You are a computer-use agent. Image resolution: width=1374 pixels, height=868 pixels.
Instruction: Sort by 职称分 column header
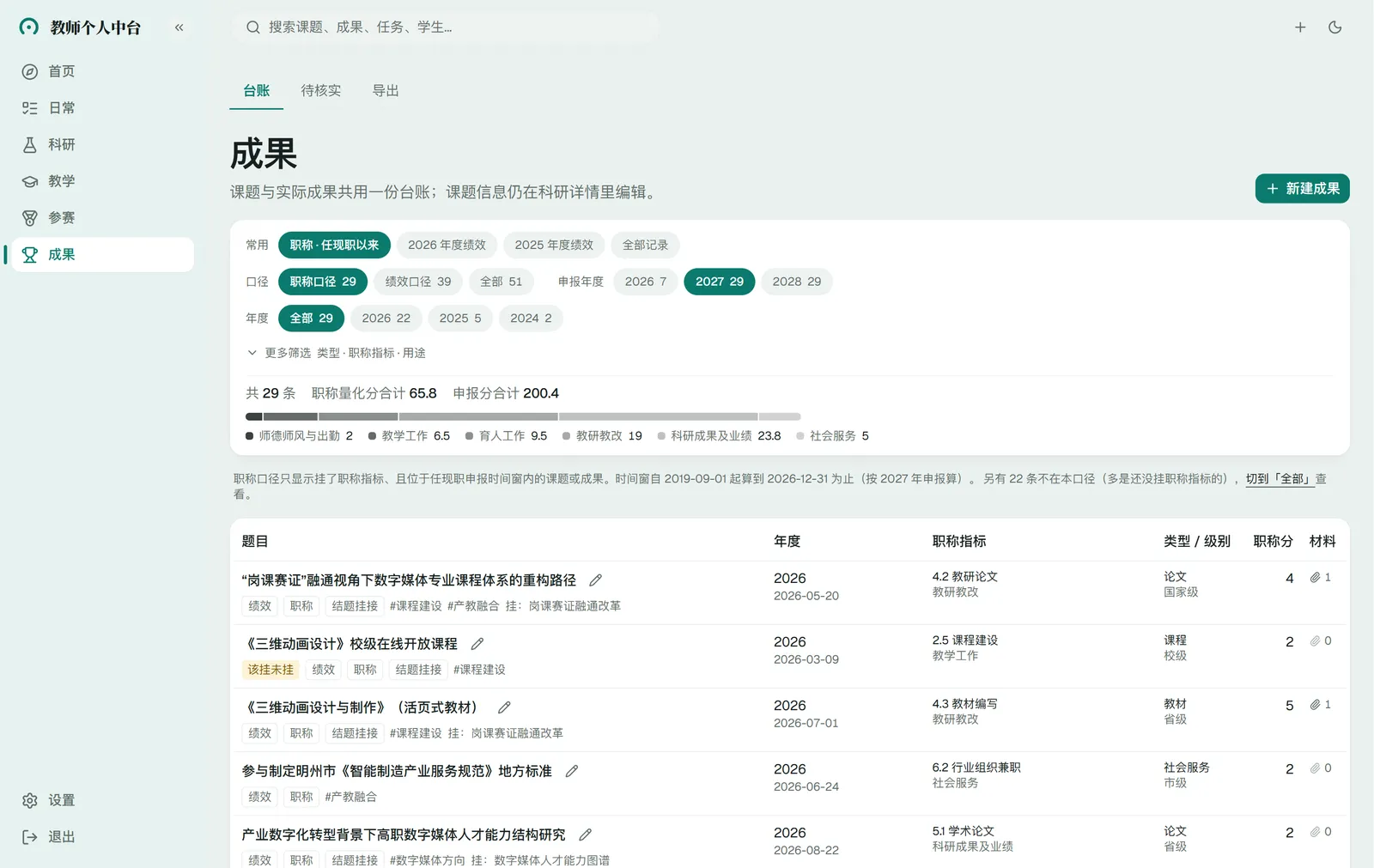[1273, 542]
